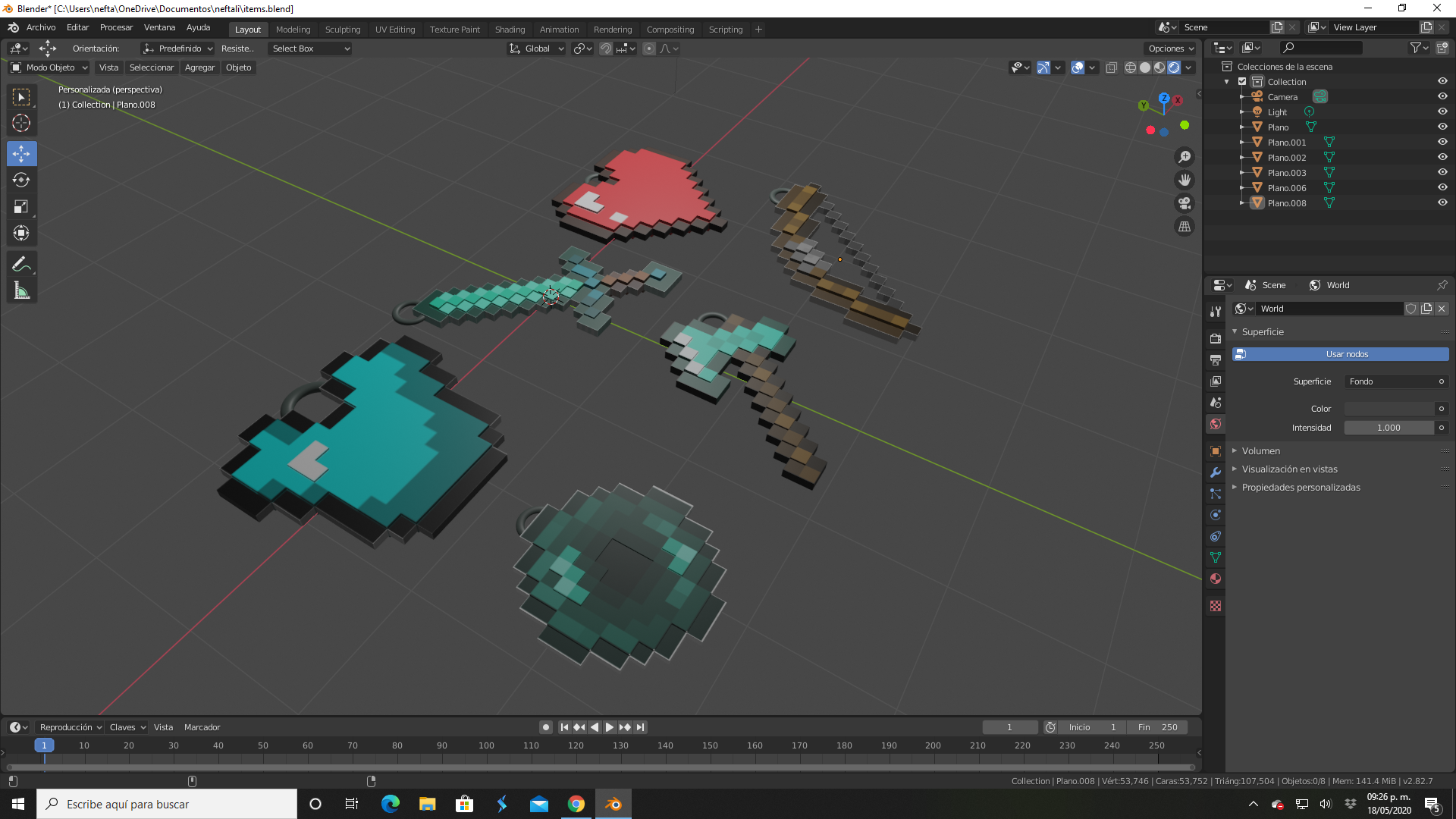
Task: Select the Scale tool in the toolbar
Action: (21, 206)
